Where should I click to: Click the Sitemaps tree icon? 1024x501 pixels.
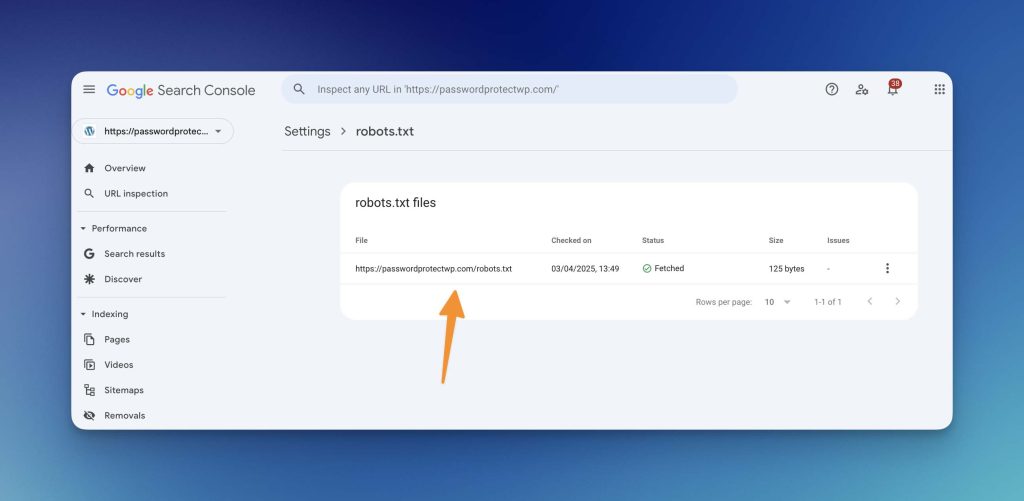pyautogui.click(x=89, y=390)
